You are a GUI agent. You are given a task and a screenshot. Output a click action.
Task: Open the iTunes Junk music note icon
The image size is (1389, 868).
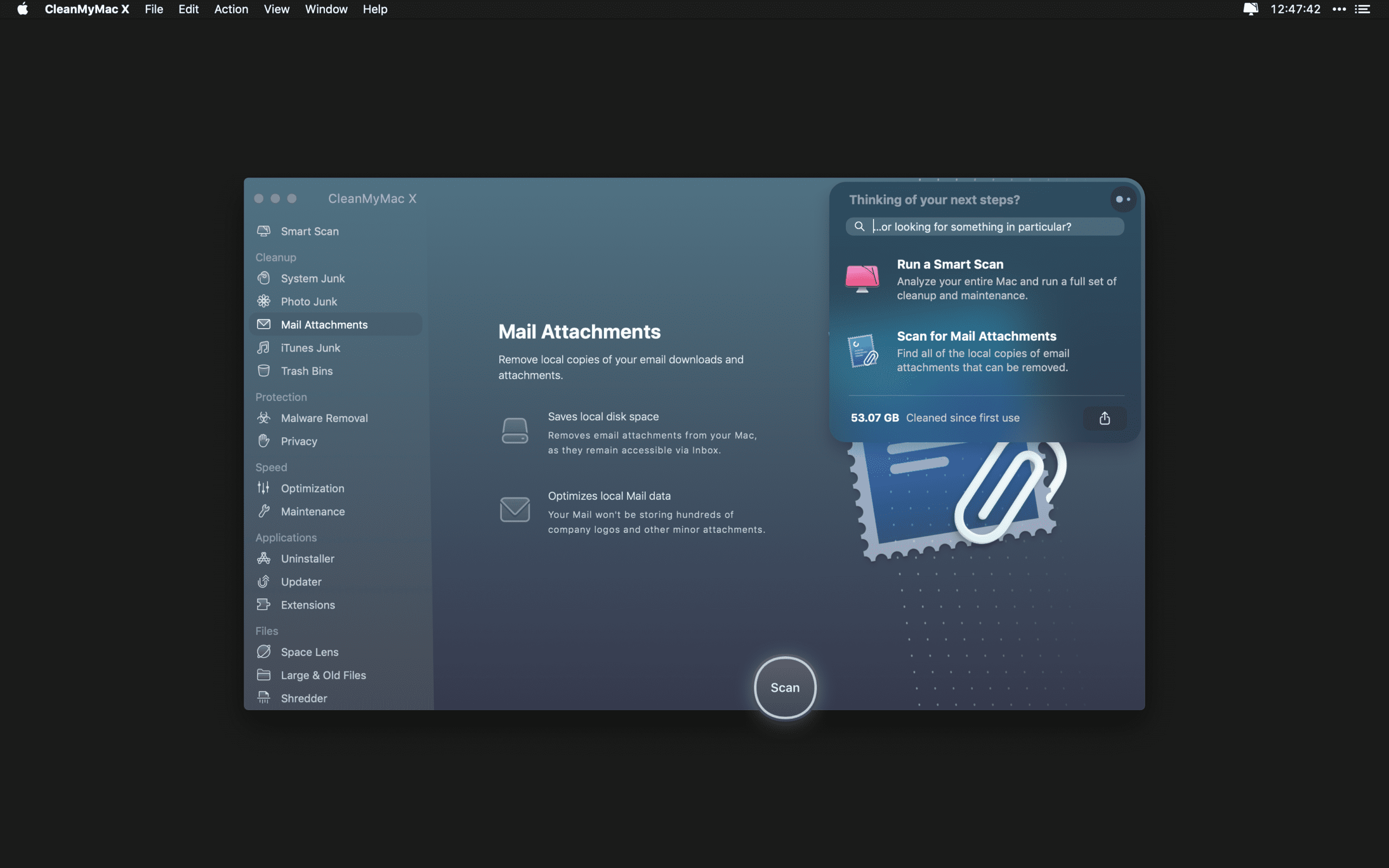[x=264, y=347]
